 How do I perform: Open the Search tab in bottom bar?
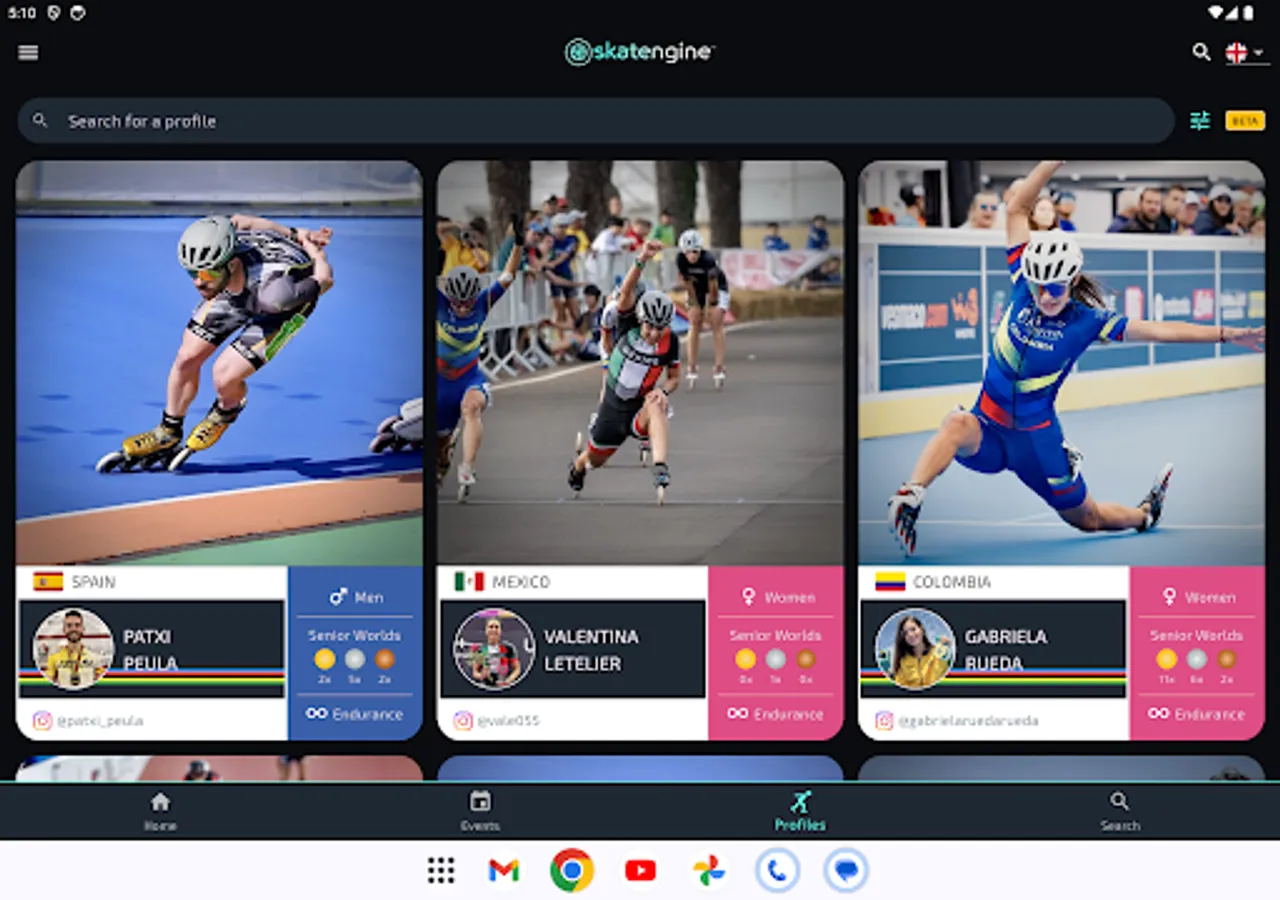pos(1120,811)
